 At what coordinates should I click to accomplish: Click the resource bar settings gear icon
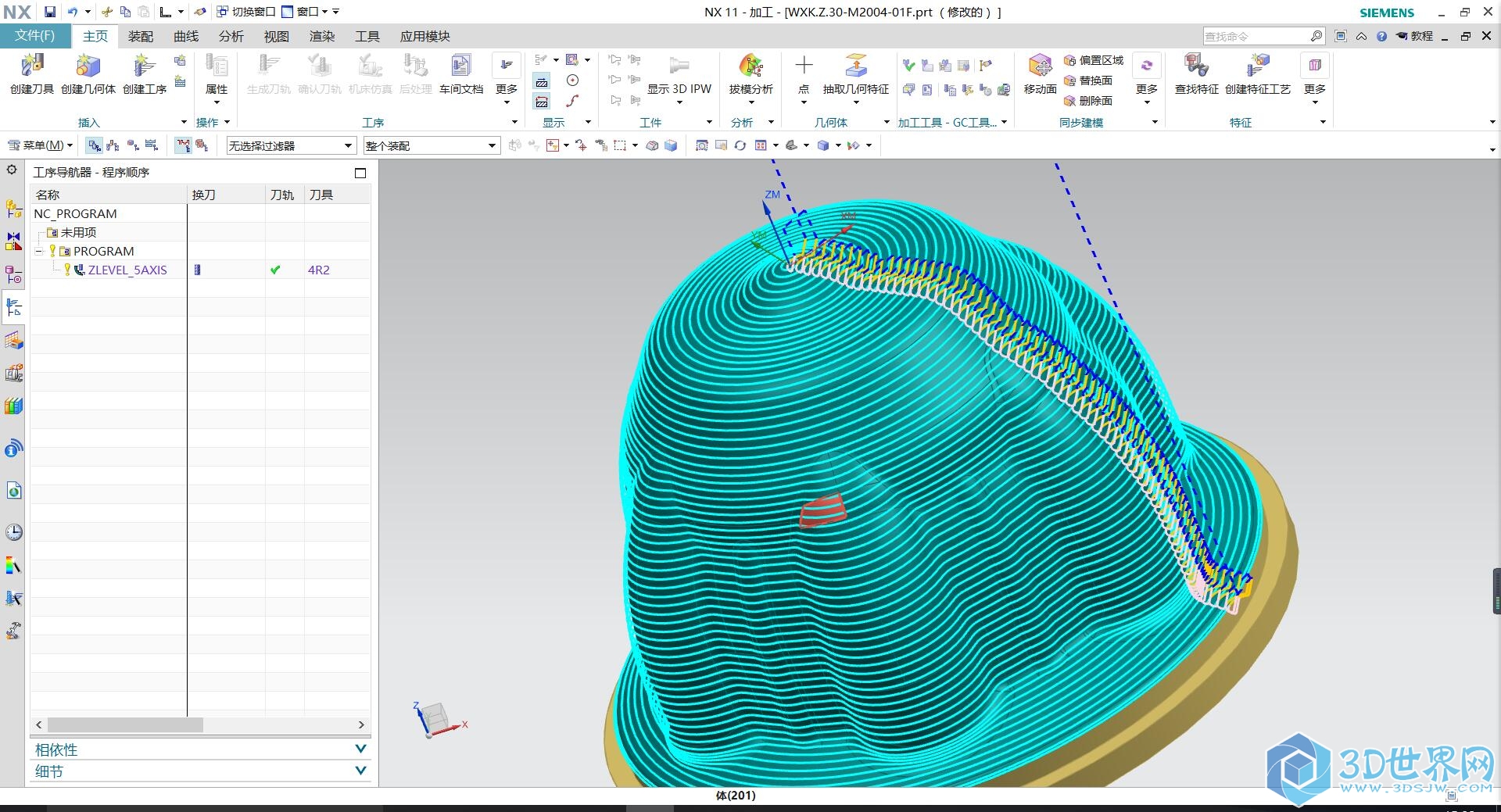[12, 170]
